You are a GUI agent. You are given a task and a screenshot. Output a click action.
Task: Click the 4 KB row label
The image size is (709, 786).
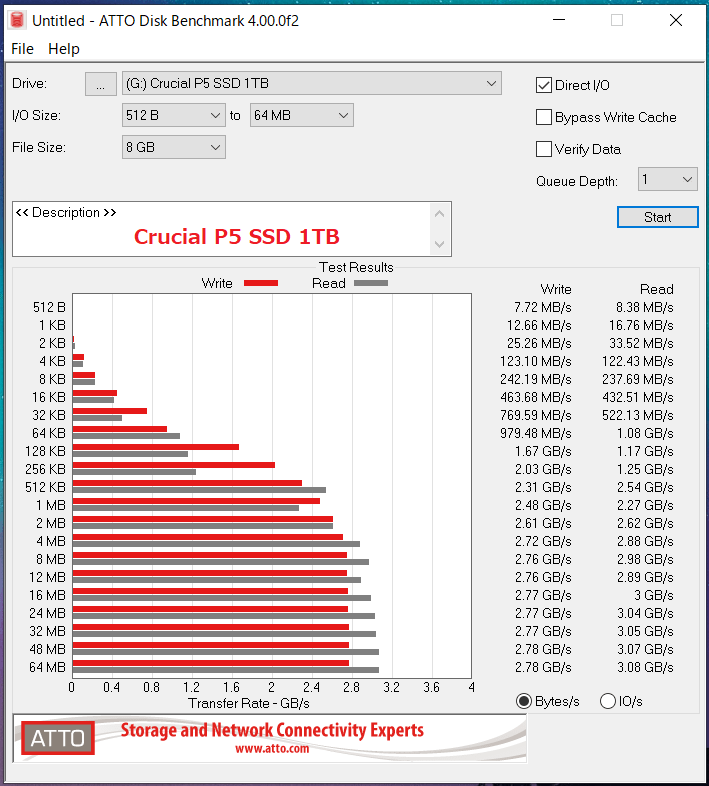click(53, 361)
